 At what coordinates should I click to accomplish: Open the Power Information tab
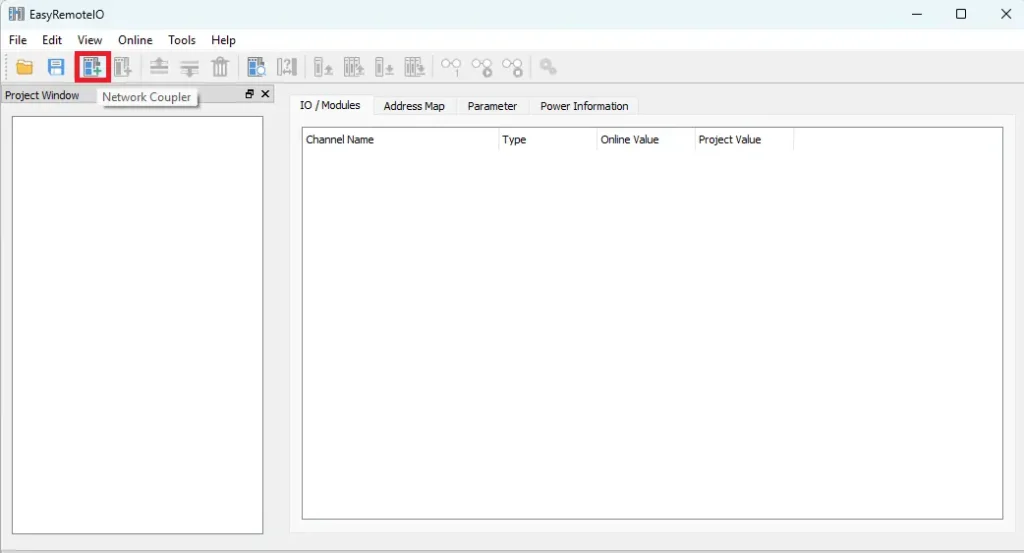click(x=584, y=106)
